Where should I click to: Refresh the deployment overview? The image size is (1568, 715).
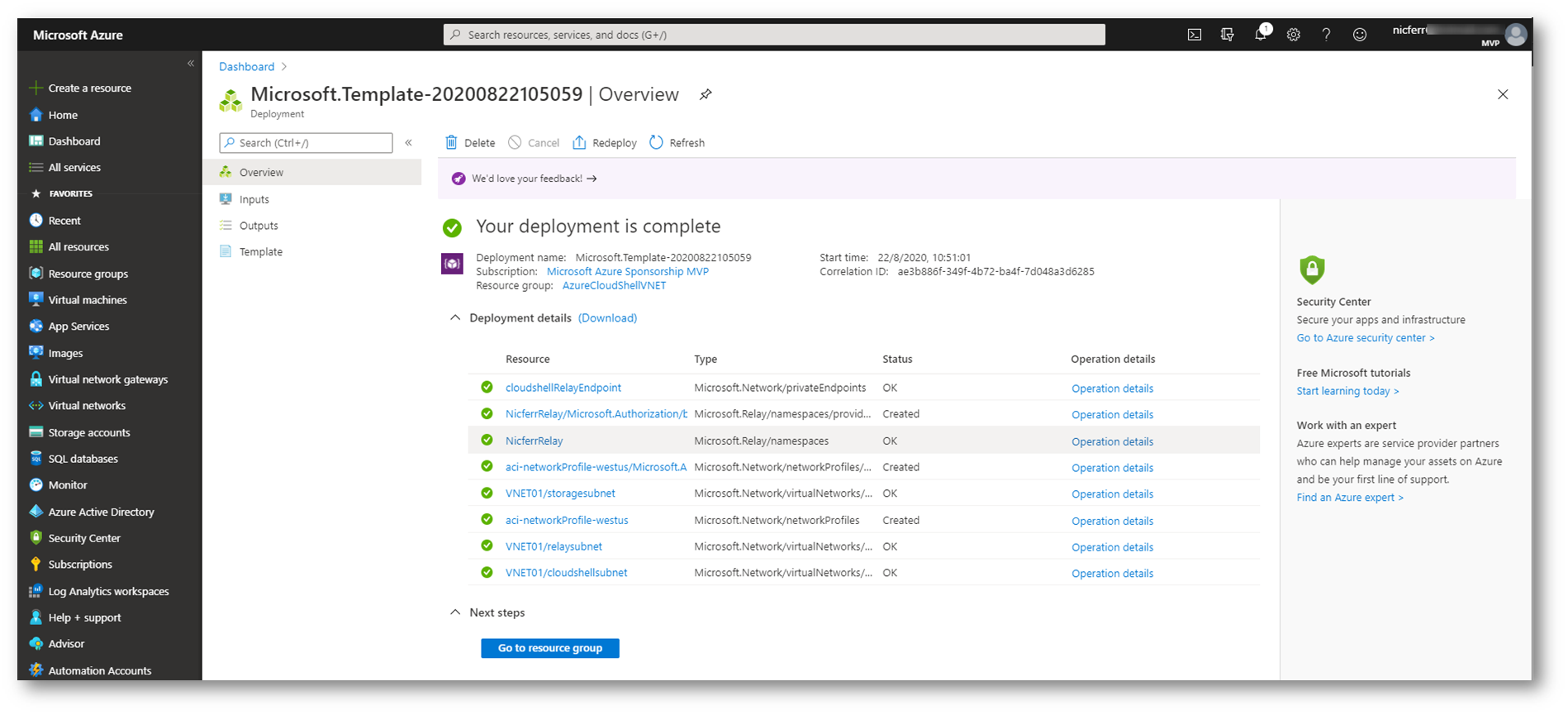pyautogui.click(x=677, y=143)
